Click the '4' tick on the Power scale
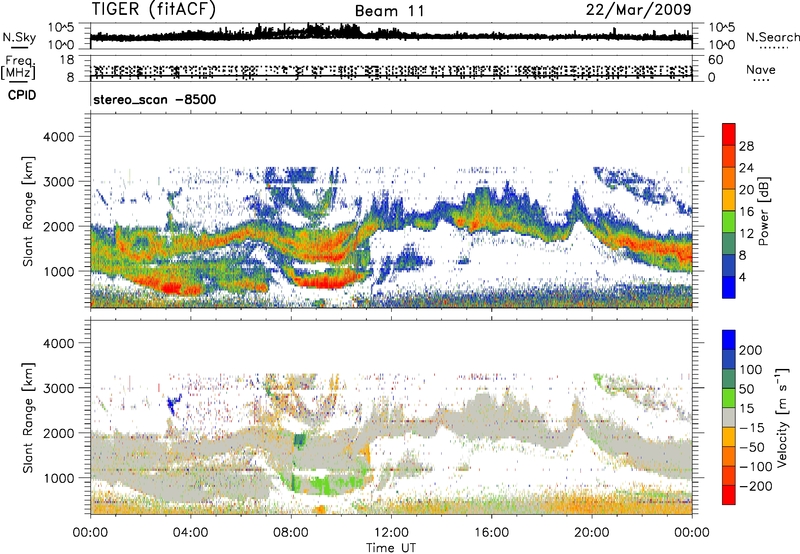The width and height of the screenshot is (800, 554). pos(742,277)
